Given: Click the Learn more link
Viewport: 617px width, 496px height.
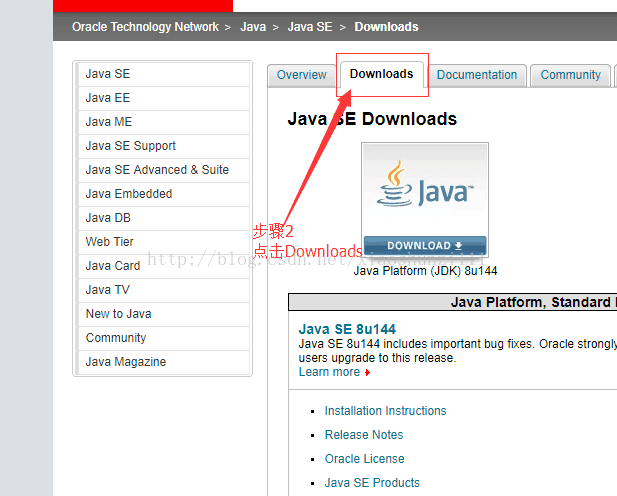Looking at the screenshot, I should [x=329, y=372].
